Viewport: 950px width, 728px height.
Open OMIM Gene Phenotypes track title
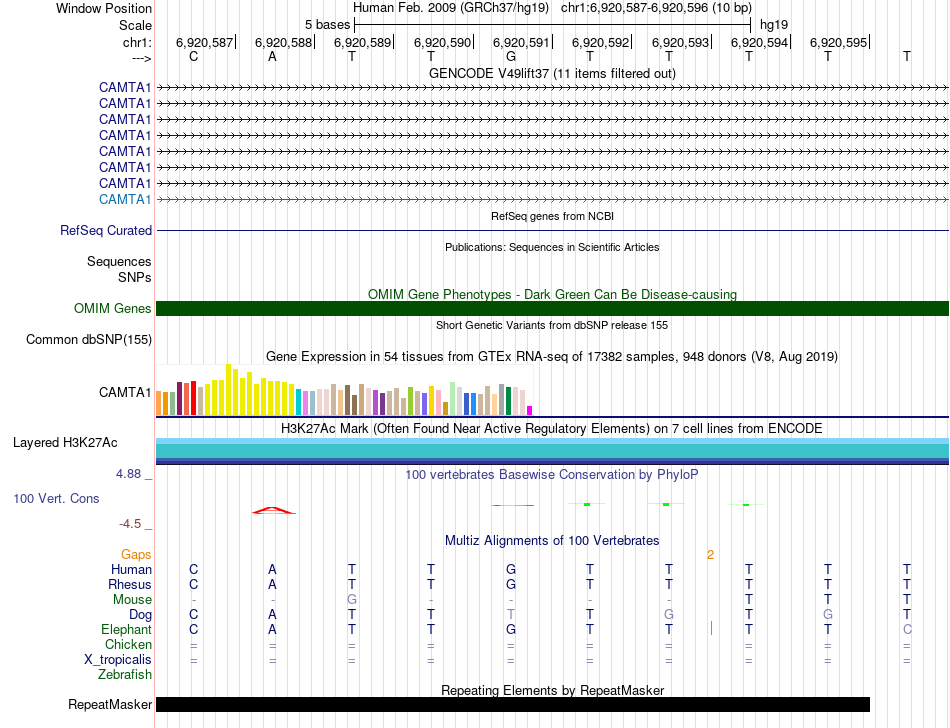(x=552, y=294)
